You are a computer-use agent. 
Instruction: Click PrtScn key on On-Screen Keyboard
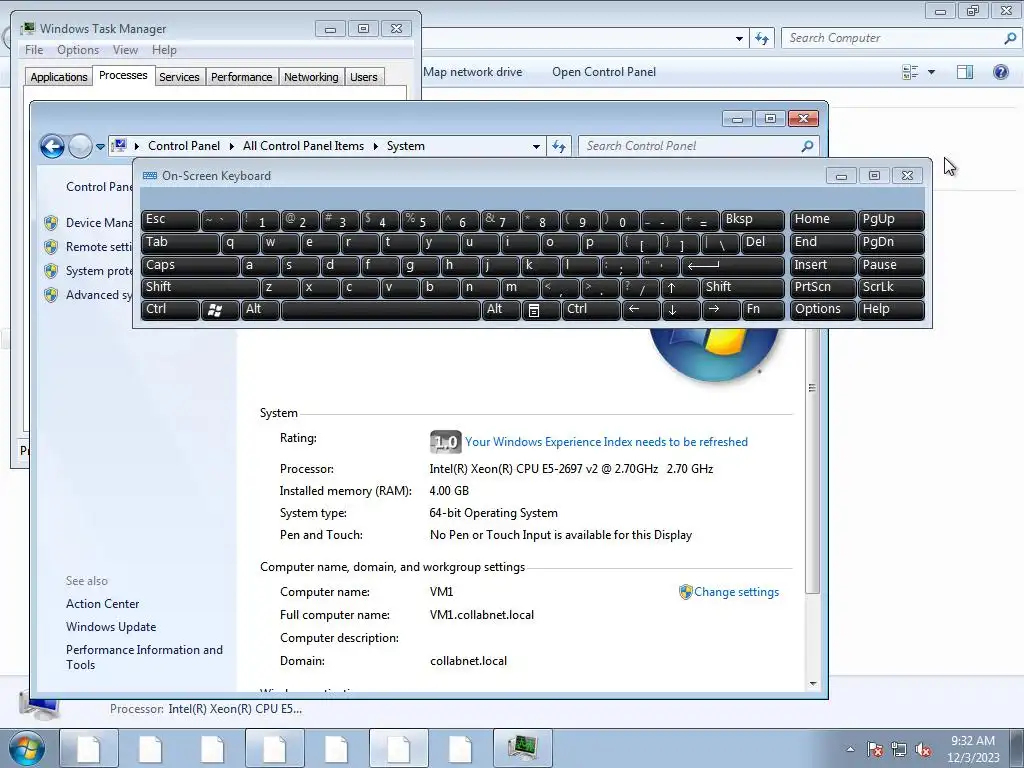click(x=823, y=287)
